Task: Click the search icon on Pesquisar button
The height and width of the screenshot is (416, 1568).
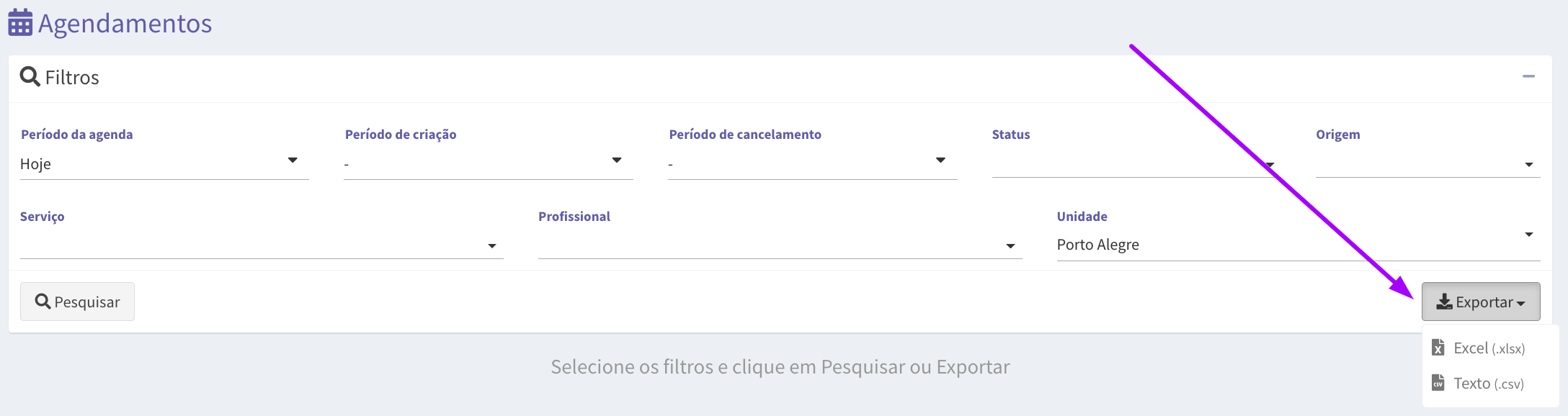Action: pyautogui.click(x=43, y=301)
